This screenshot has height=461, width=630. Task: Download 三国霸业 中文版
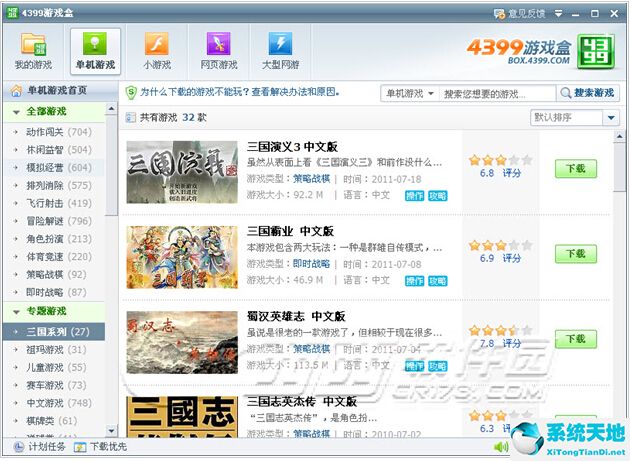(576, 254)
